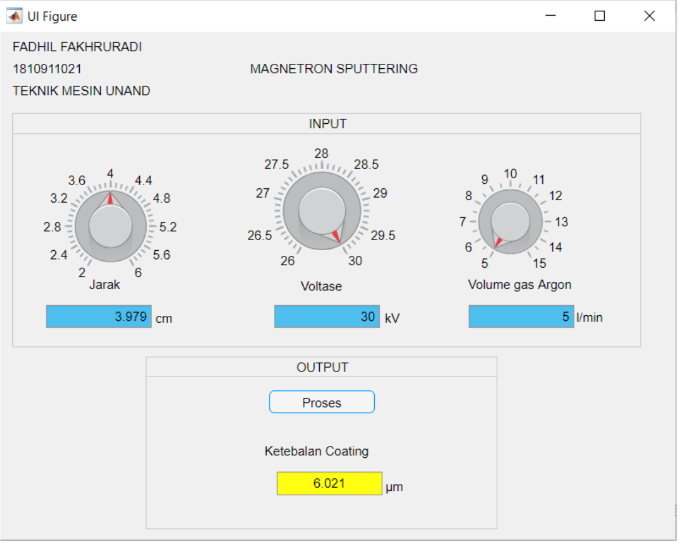The image size is (686, 545).
Task: Click the MATLAB icon in title bar
Action: (14, 16)
